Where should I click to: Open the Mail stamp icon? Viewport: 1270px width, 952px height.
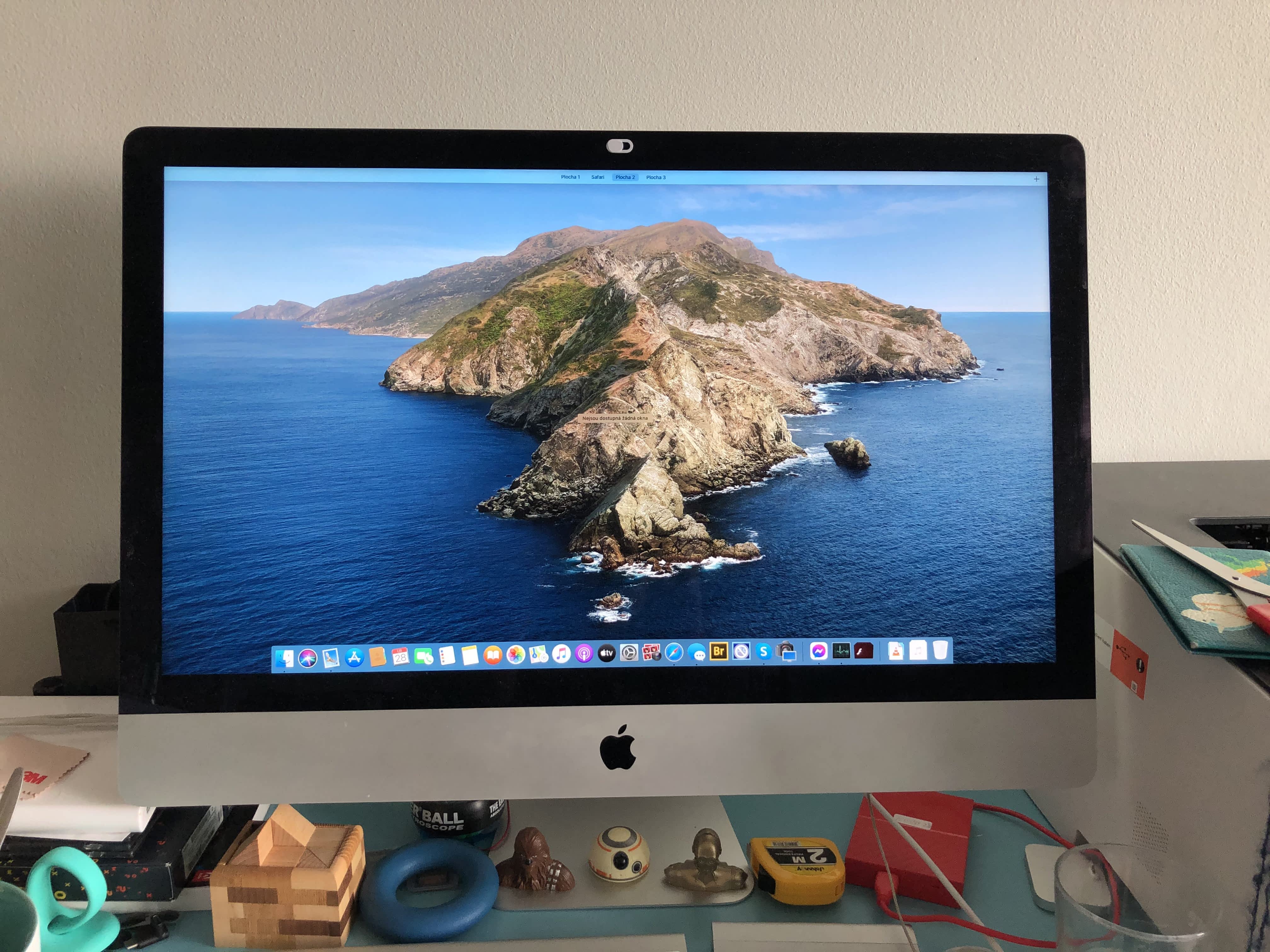(331, 658)
